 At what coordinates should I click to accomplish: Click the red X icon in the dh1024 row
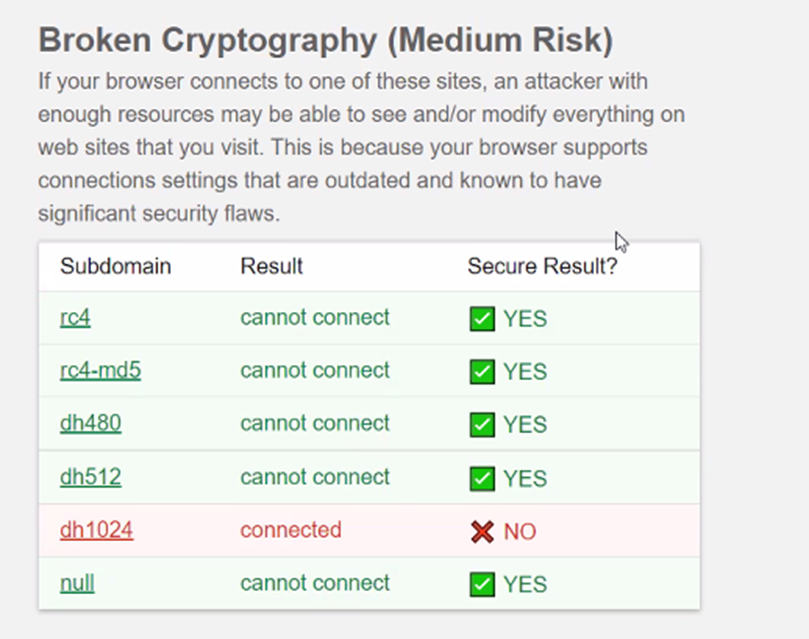click(481, 531)
